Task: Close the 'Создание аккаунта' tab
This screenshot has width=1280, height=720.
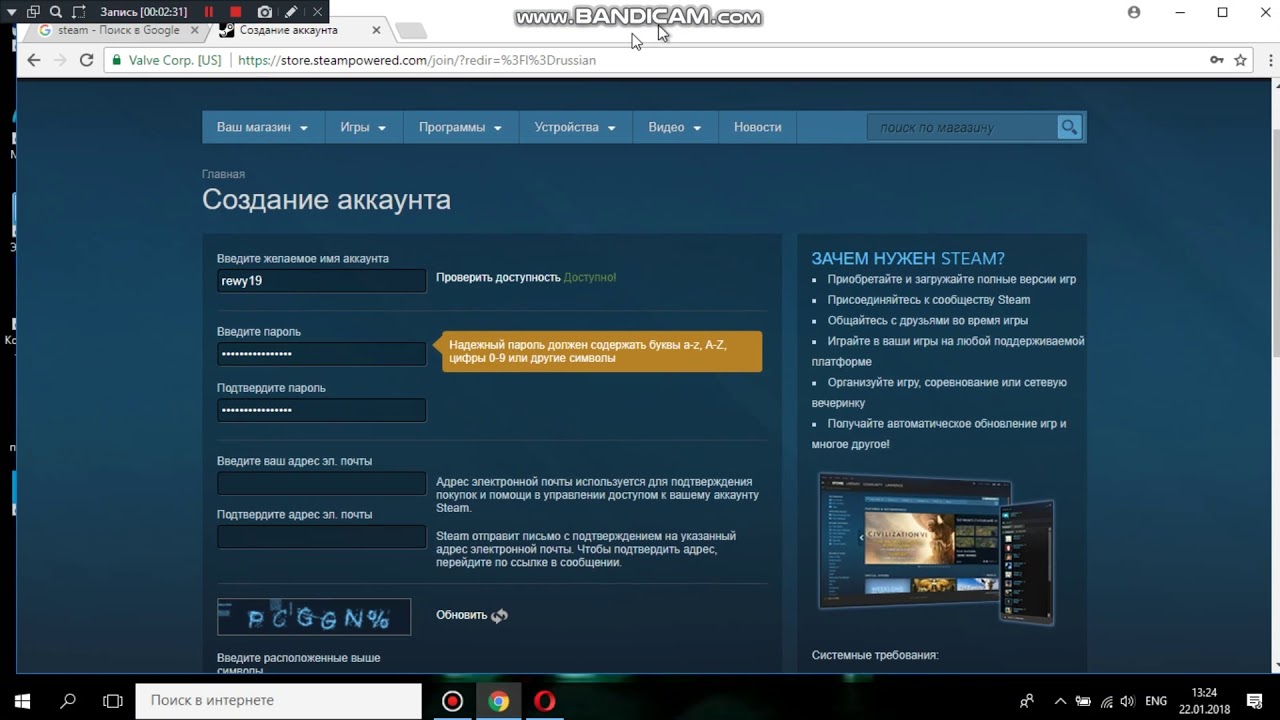Action: point(376,30)
